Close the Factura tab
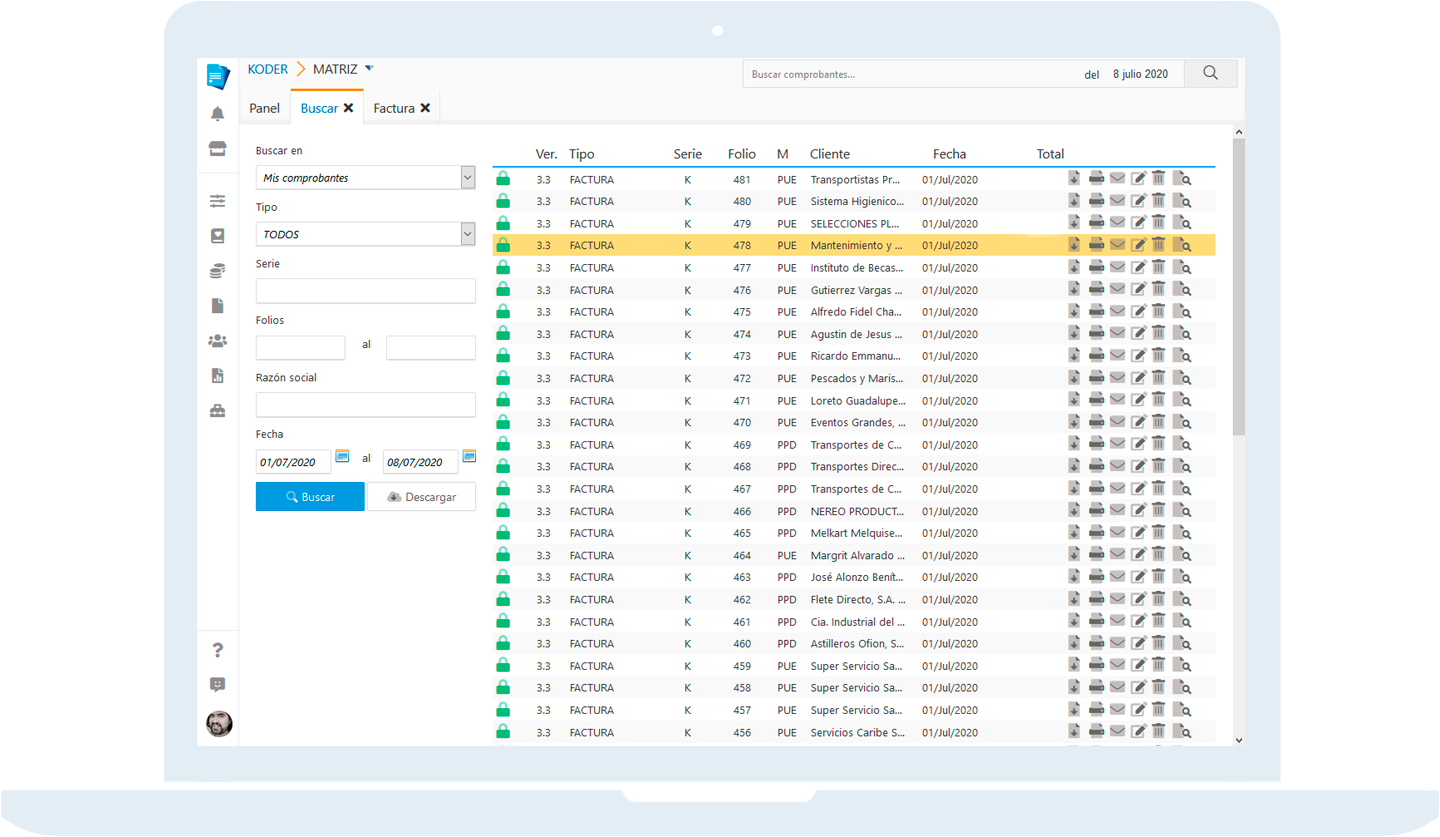 [x=425, y=108]
